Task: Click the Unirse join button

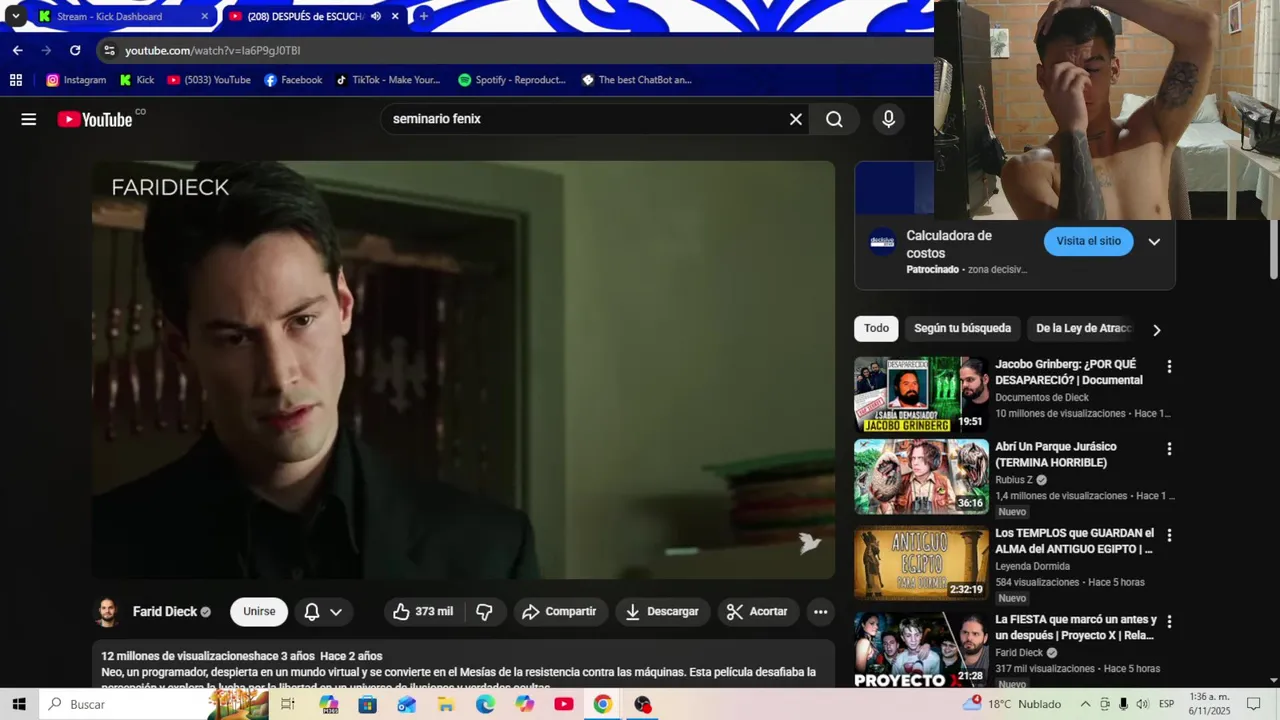Action: click(x=259, y=612)
